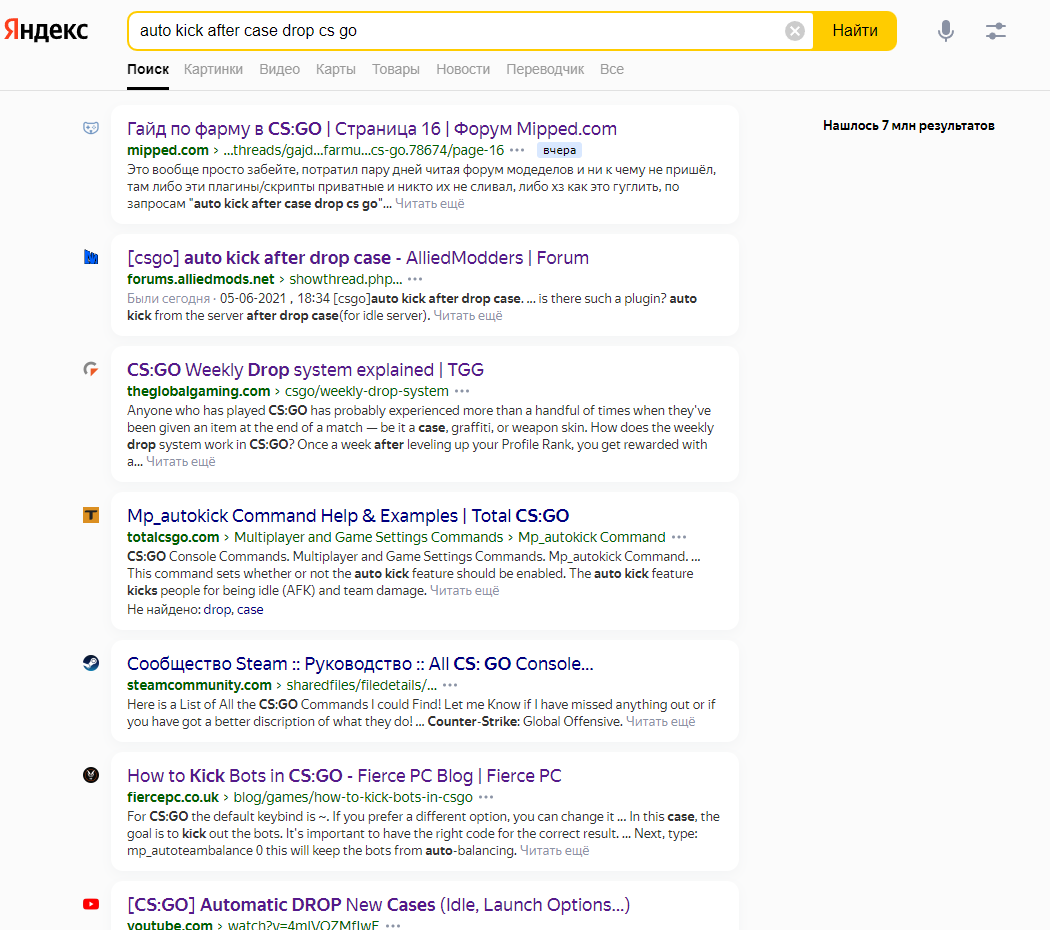Viewport: 1050px width, 930px height.
Task: Open the Yandex logo homepage
Action: (46, 30)
